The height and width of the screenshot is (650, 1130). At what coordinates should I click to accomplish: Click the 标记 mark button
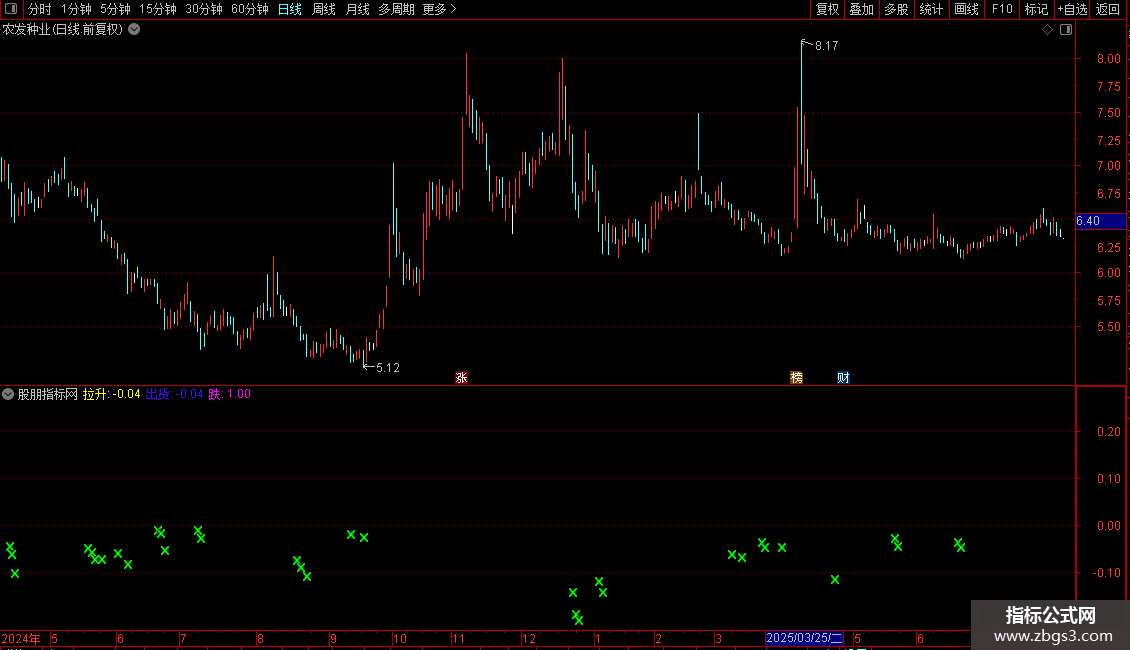(x=1036, y=9)
